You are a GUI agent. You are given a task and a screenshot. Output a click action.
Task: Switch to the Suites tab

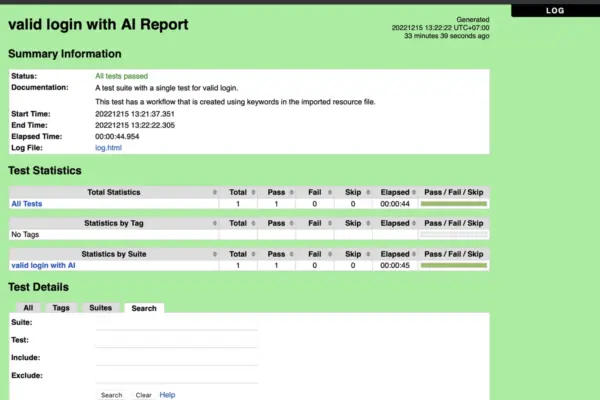point(100,308)
